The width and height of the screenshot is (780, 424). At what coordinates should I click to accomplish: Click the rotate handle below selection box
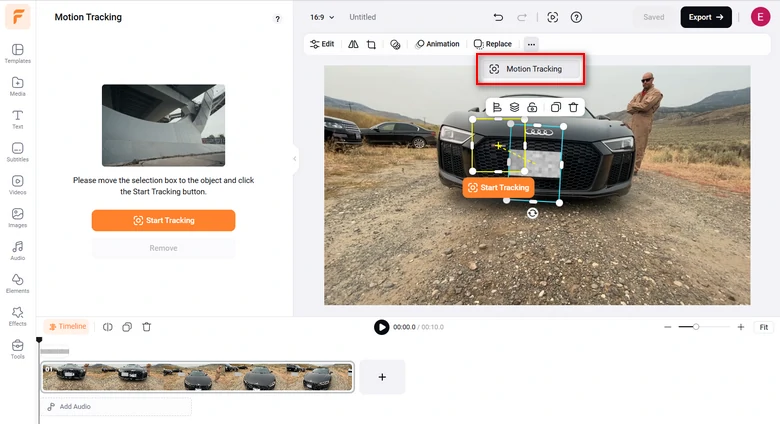pos(532,213)
